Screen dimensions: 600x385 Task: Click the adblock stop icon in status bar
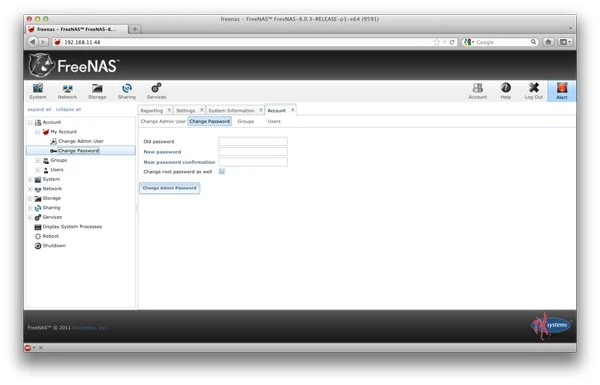(x=28, y=348)
